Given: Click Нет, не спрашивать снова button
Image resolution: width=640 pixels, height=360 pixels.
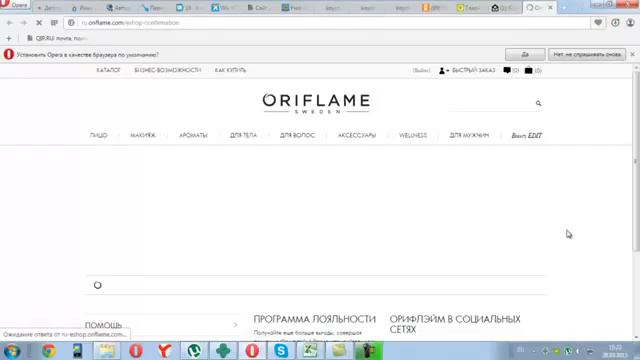Looking at the screenshot, I should click(587, 54).
